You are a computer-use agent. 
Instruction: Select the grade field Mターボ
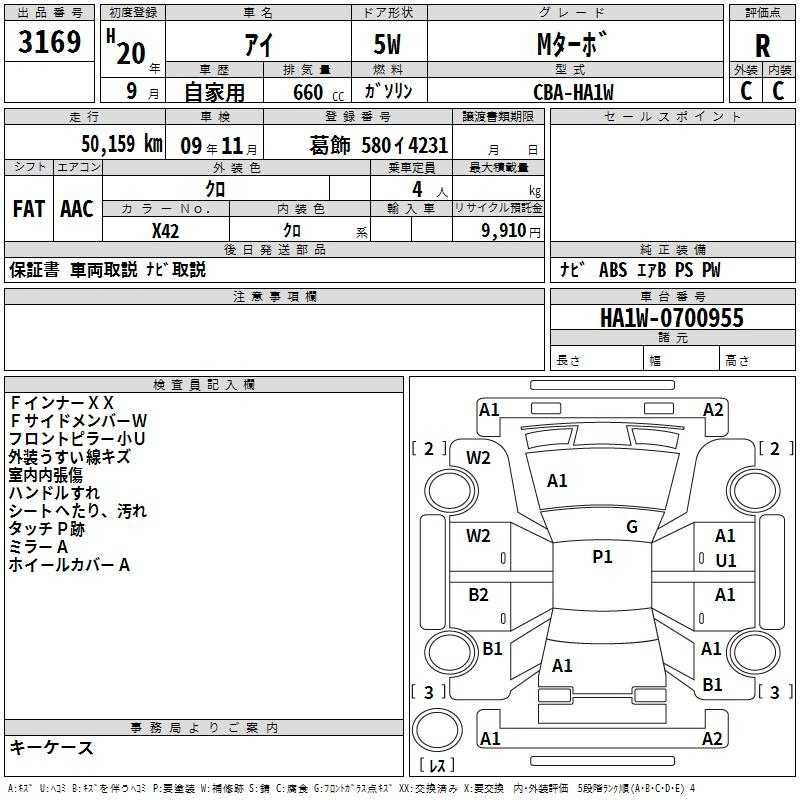(x=572, y=46)
